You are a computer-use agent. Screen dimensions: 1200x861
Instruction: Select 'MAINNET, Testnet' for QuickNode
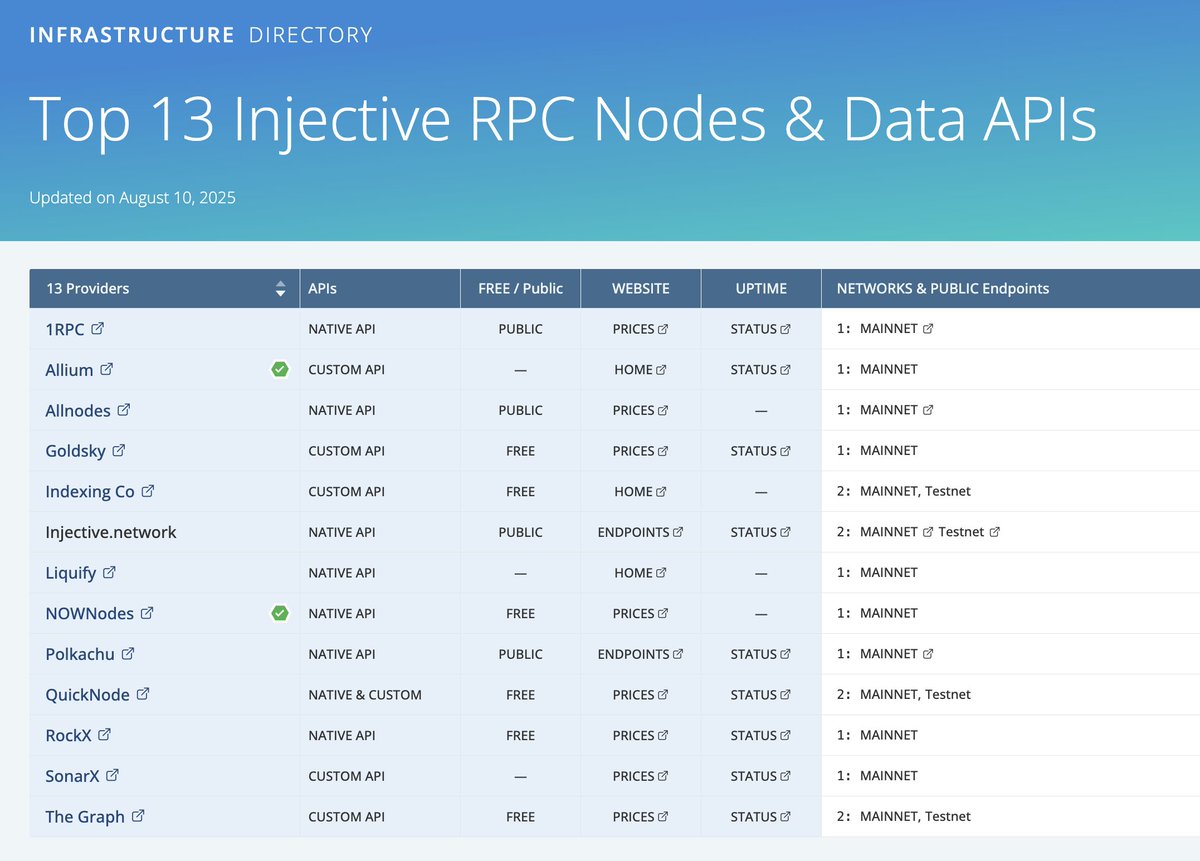point(915,695)
